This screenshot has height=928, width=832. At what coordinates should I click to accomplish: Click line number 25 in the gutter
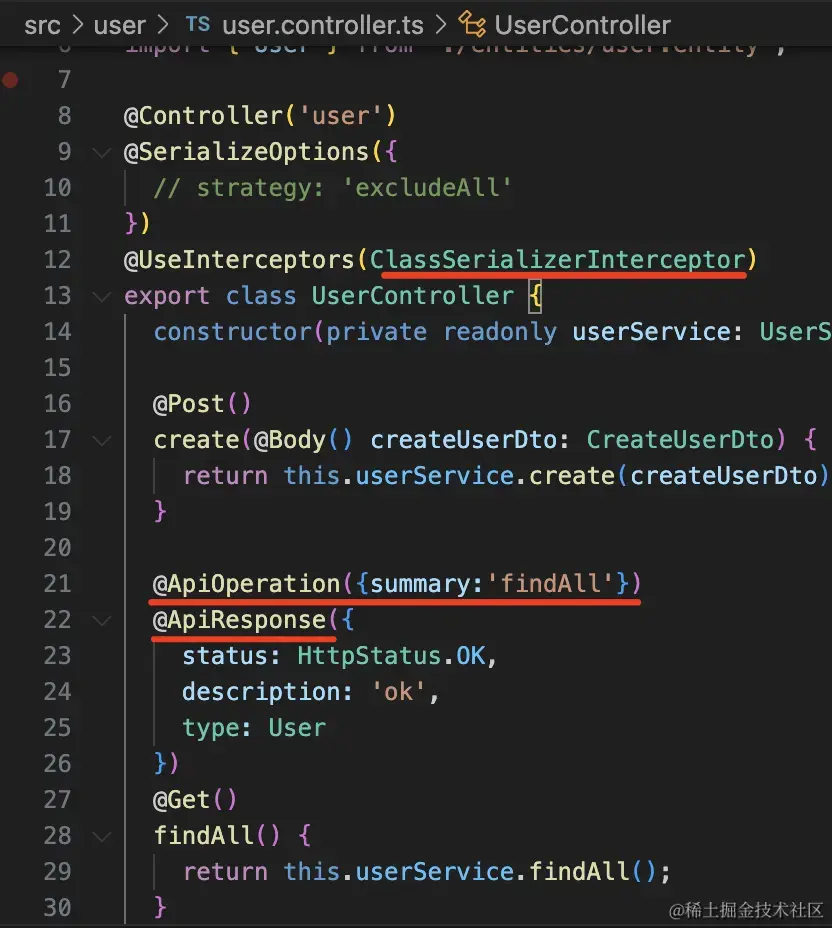coord(58,728)
